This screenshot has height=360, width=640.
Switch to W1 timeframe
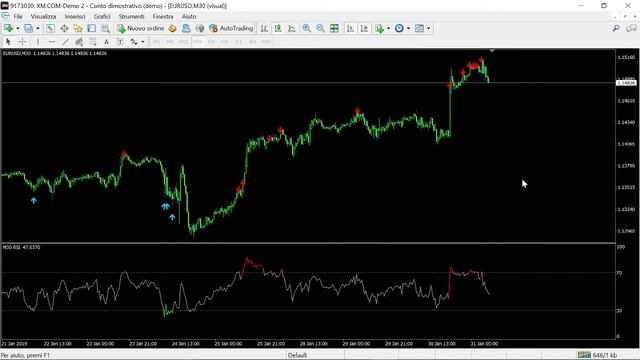(x=252, y=42)
